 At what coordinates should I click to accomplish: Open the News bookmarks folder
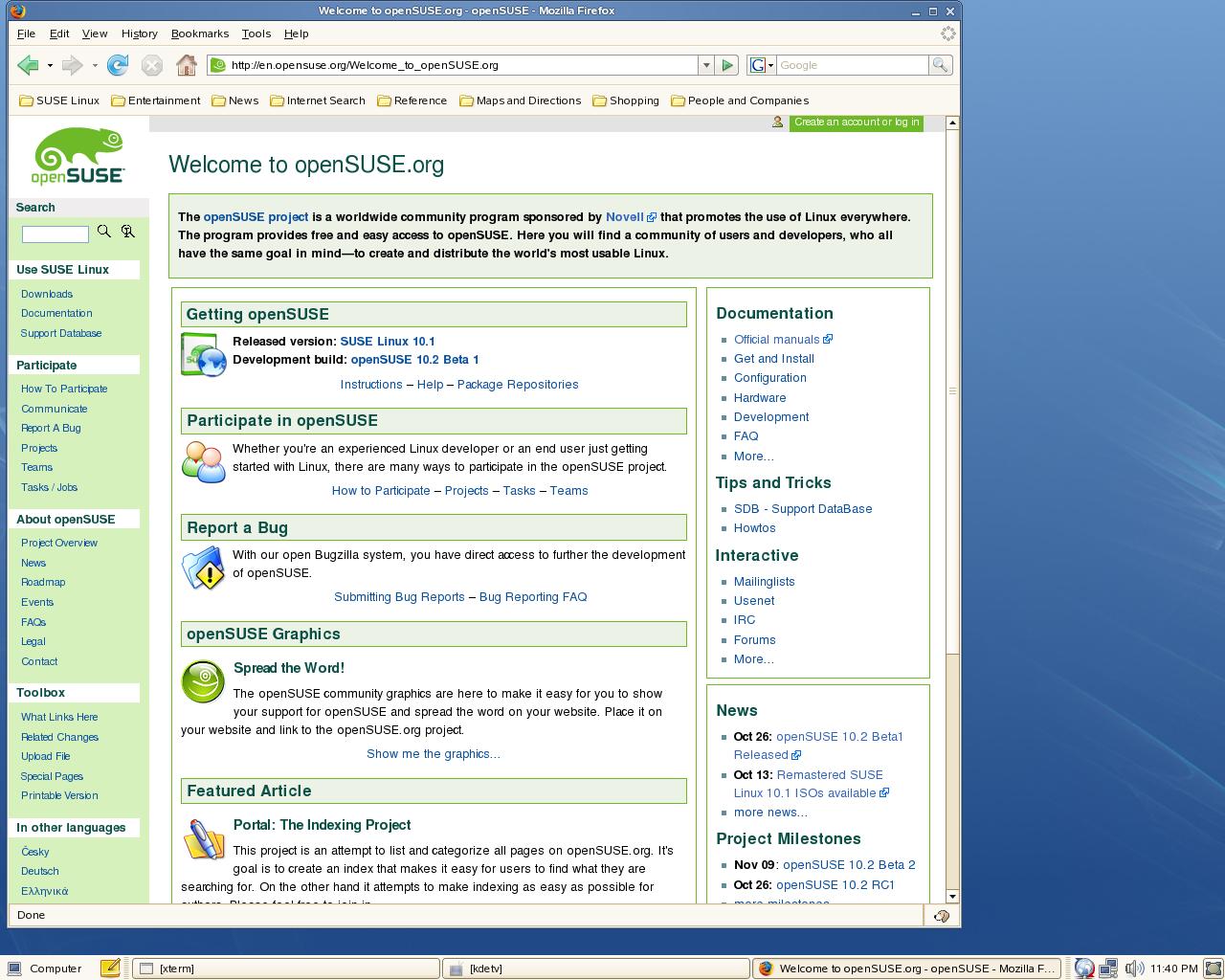(x=235, y=100)
